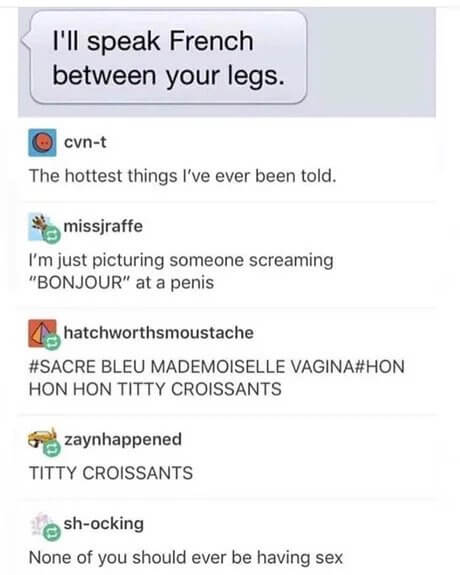Select the reblog badge on zaynhappened's avatar
Viewport: 460px width, 575px height.
(52, 448)
